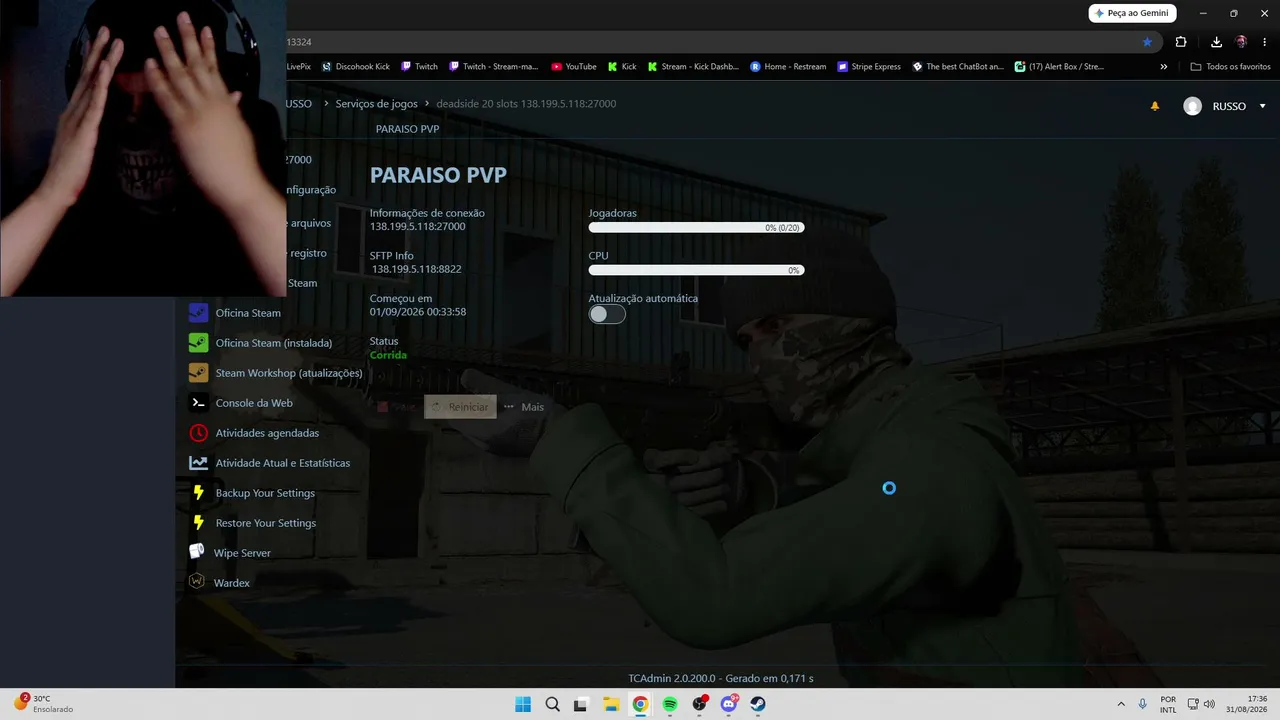Viewport: 1280px width, 720px height.
Task: Click the Chrome profile avatar
Action: (1241, 42)
